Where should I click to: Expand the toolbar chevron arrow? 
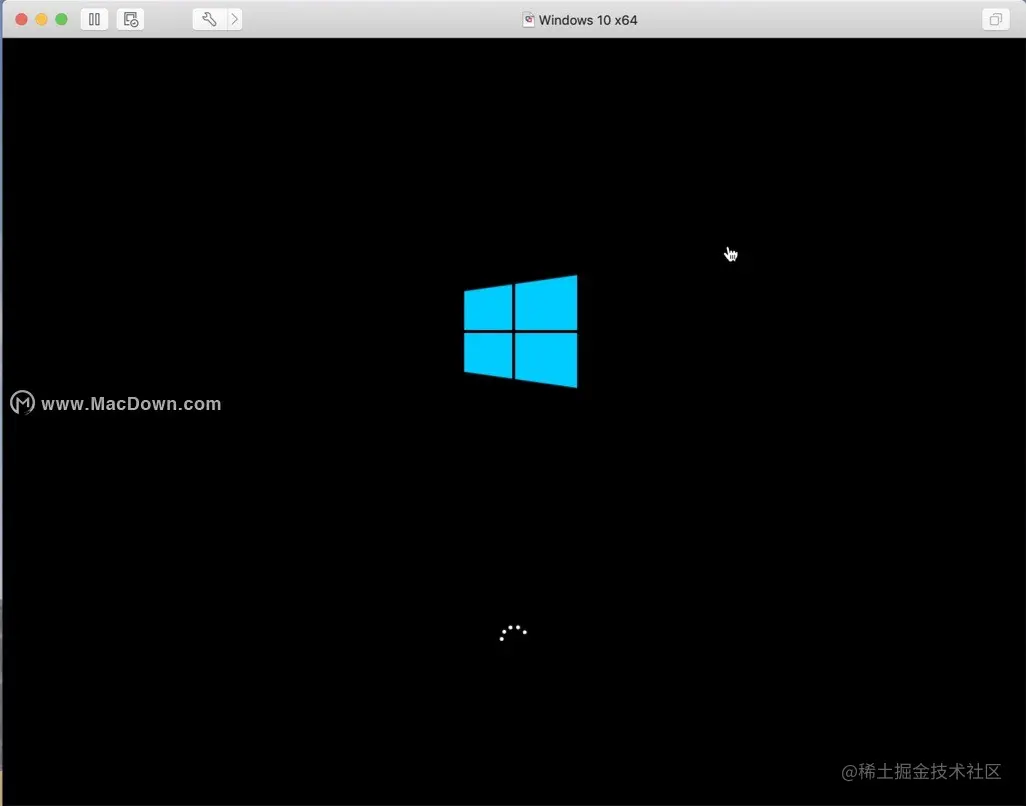(x=234, y=20)
